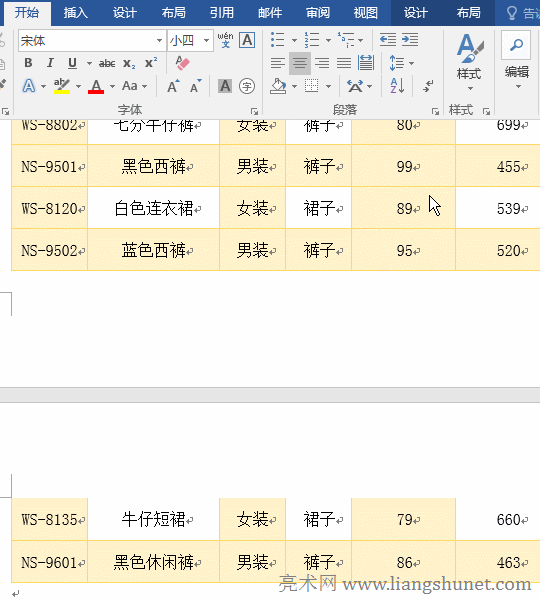Open Font dialog launcher
The image size is (540, 600).
(254, 111)
